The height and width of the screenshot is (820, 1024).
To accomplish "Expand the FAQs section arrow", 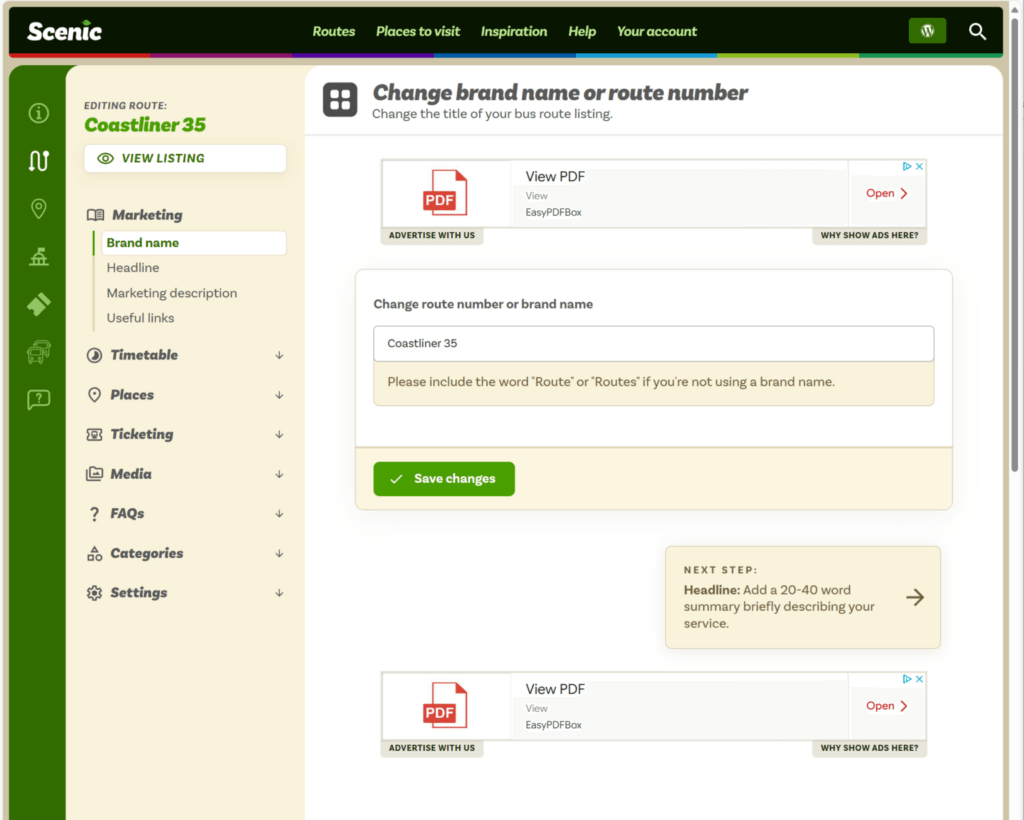I will (x=279, y=514).
